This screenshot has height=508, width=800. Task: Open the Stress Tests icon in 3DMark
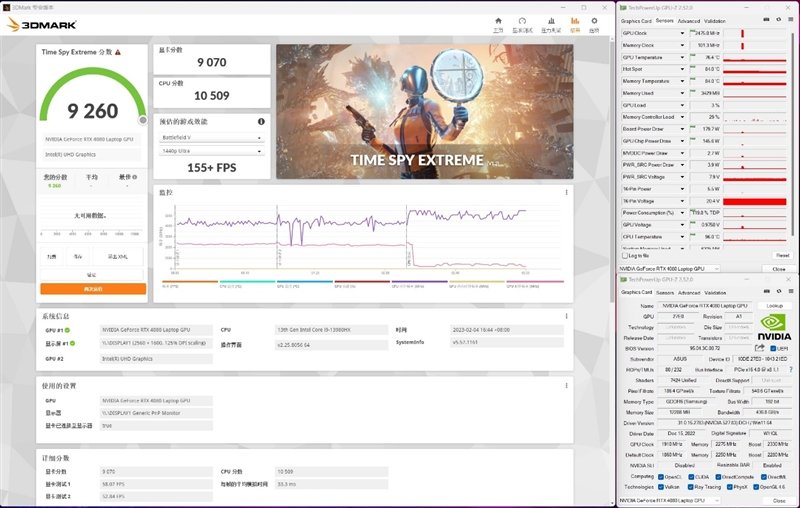click(x=550, y=23)
